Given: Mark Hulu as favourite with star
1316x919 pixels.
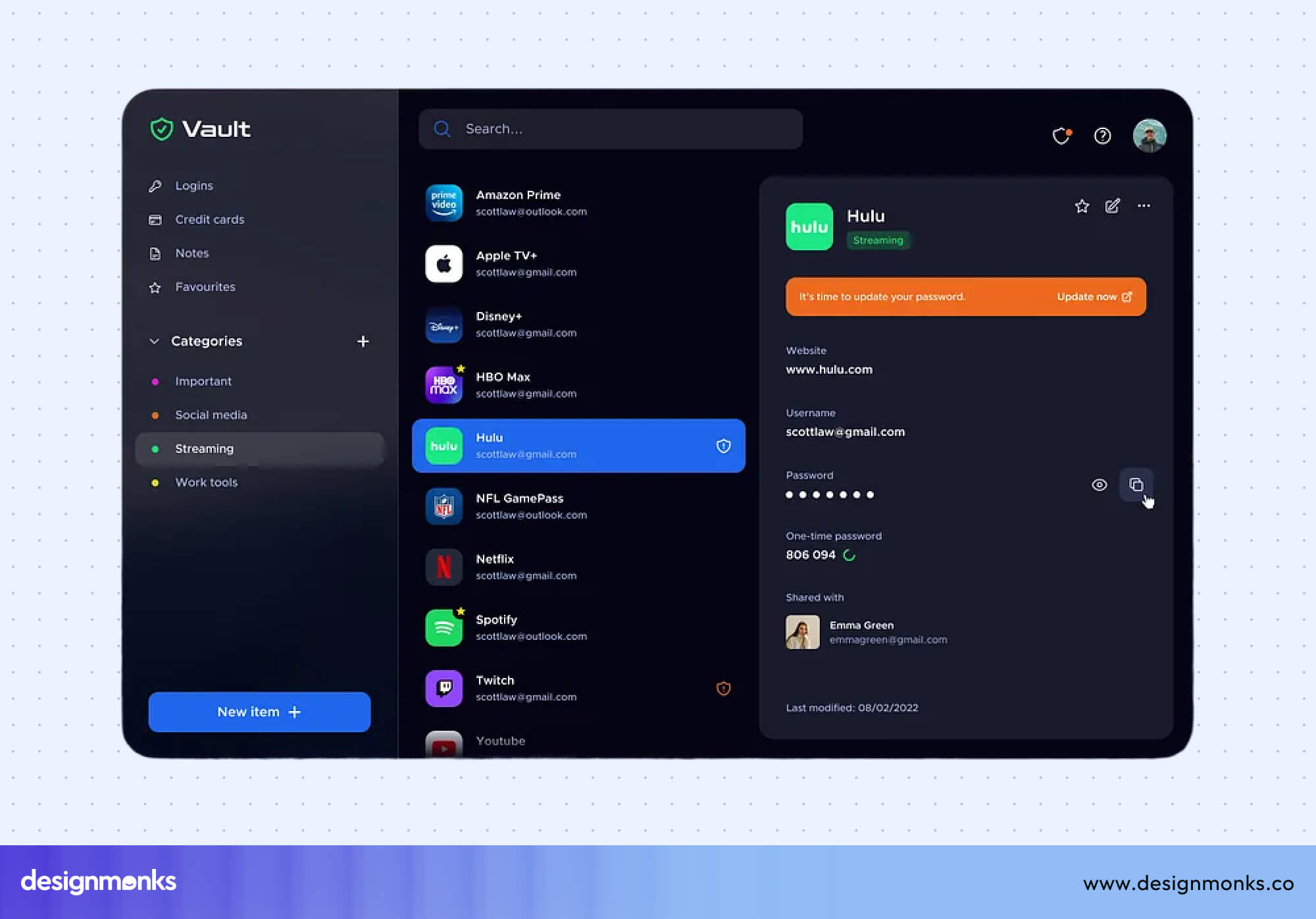Looking at the screenshot, I should 1082,206.
